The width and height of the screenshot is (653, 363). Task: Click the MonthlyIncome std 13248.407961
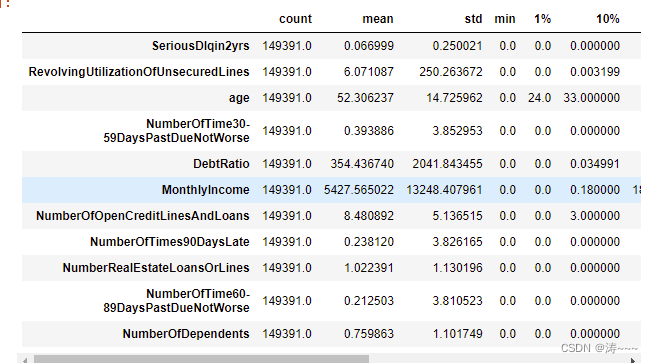[444, 190]
